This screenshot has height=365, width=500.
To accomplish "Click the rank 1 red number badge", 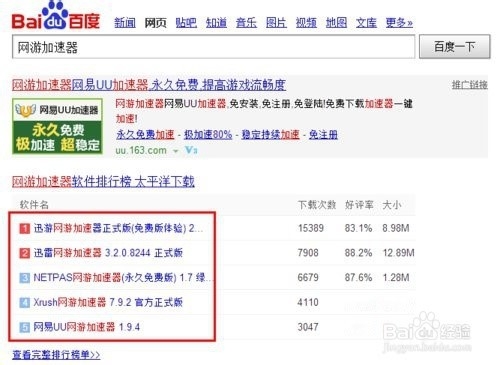I will (x=25, y=228).
